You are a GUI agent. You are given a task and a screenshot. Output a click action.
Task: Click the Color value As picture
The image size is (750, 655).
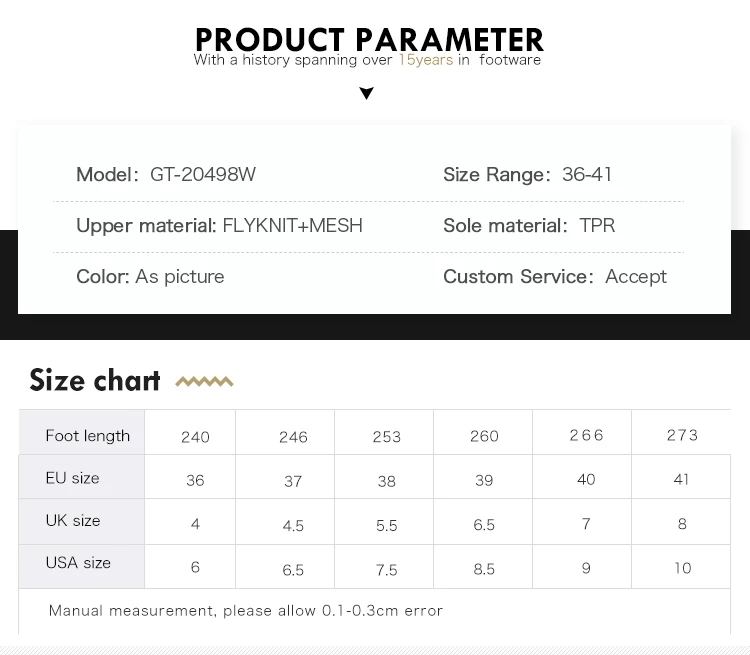click(x=180, y=276)
